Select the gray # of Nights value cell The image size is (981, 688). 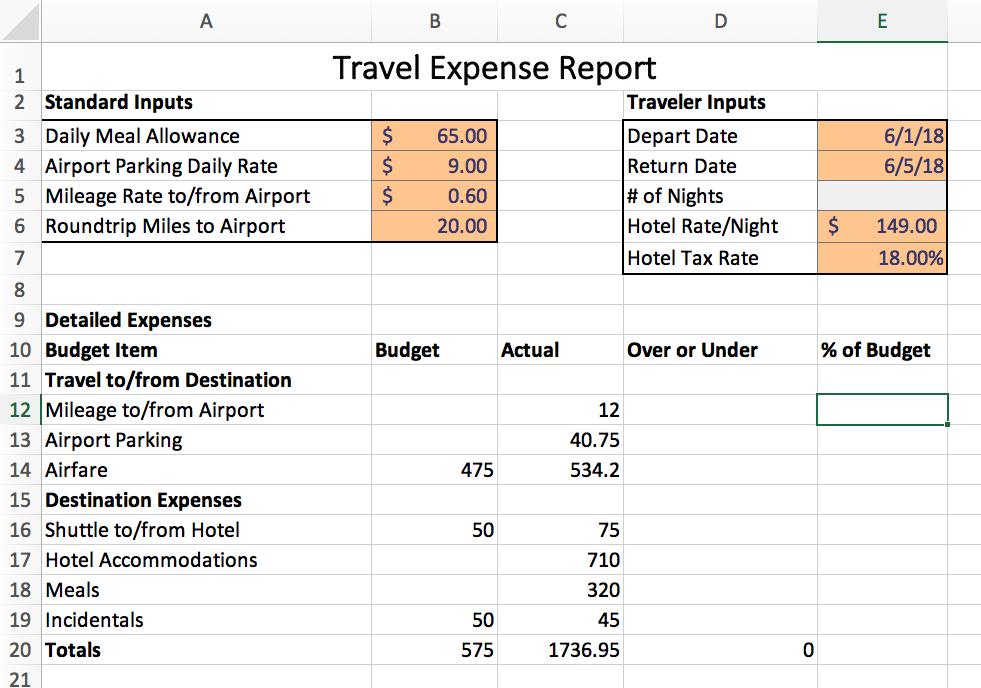coord(882,196)
